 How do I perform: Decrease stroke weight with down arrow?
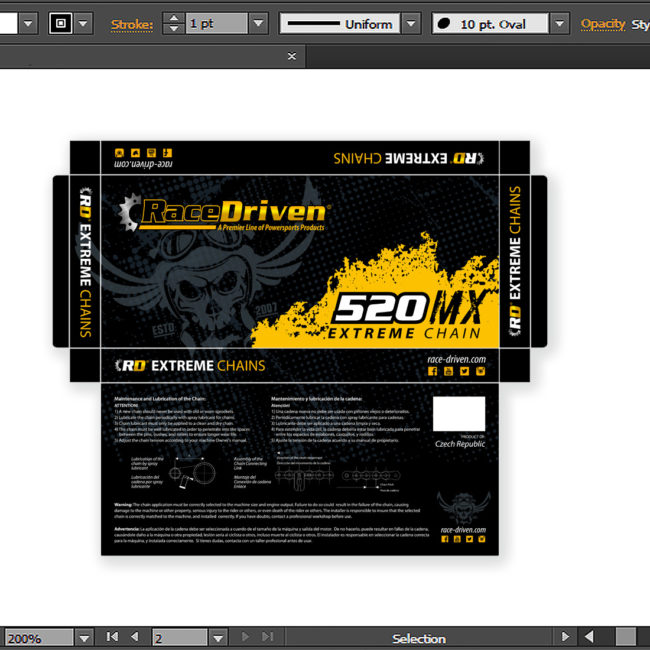point(174,29)
